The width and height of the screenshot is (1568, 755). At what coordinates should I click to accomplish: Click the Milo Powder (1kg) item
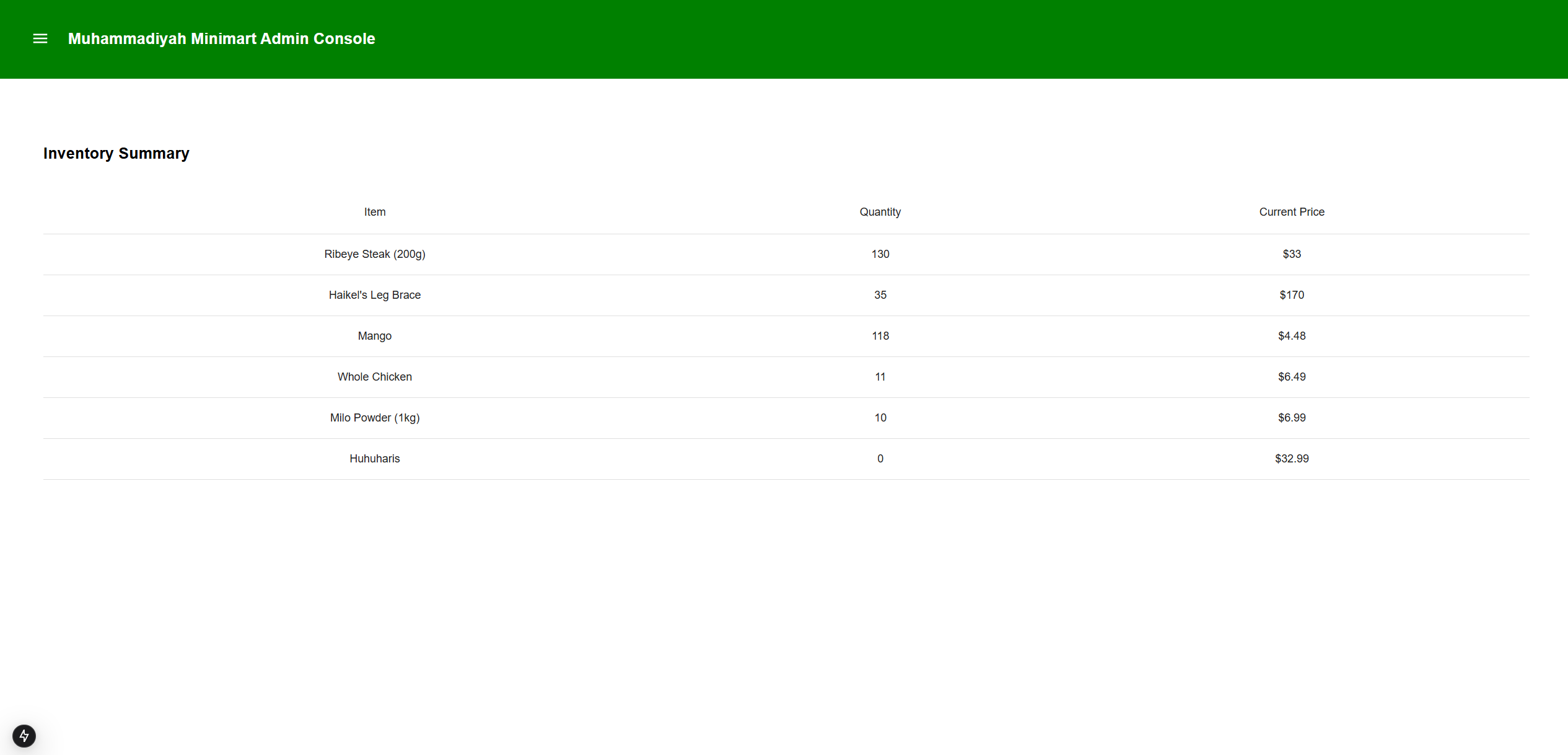374,418
